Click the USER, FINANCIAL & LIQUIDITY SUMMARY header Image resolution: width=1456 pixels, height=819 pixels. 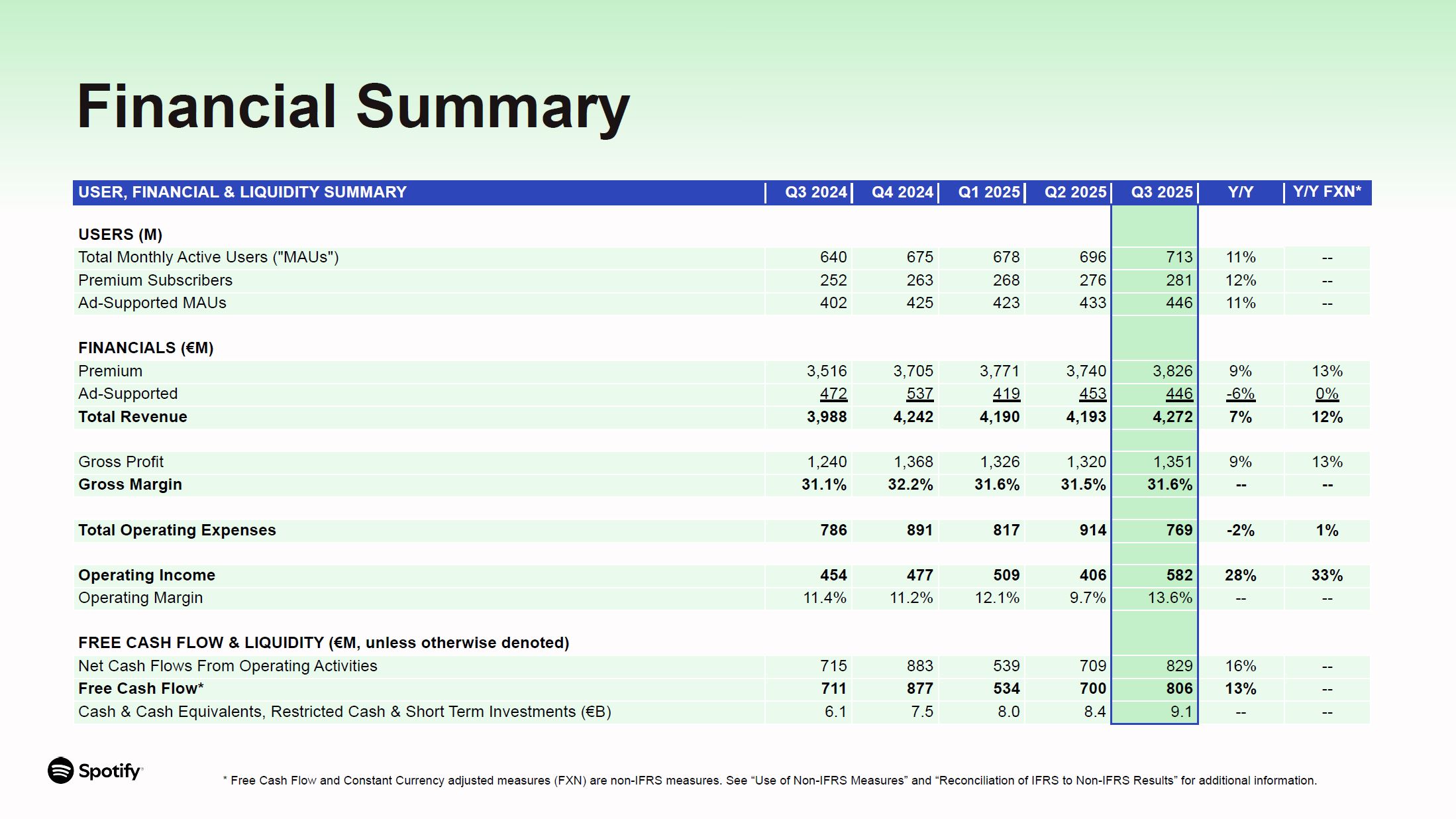point(242,192)
